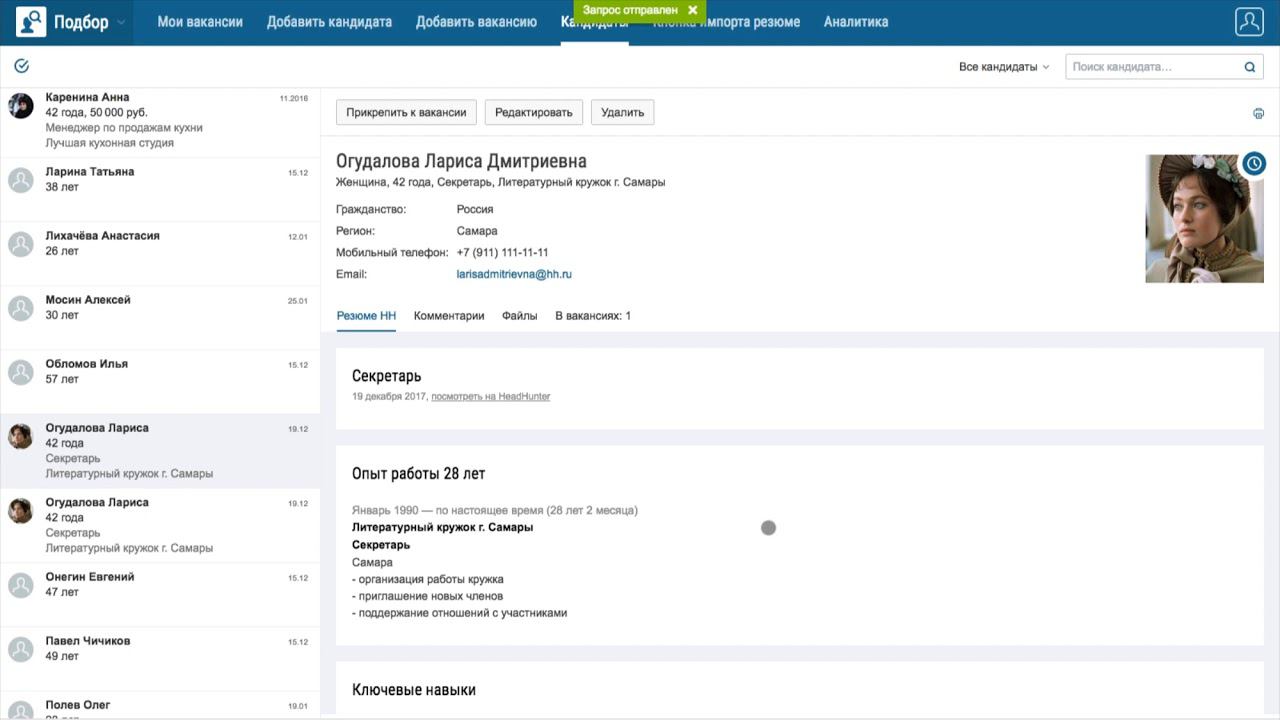Viewport: 1280px width, 720px height.
Task: Click Удалить button
Action: (623, 112)
